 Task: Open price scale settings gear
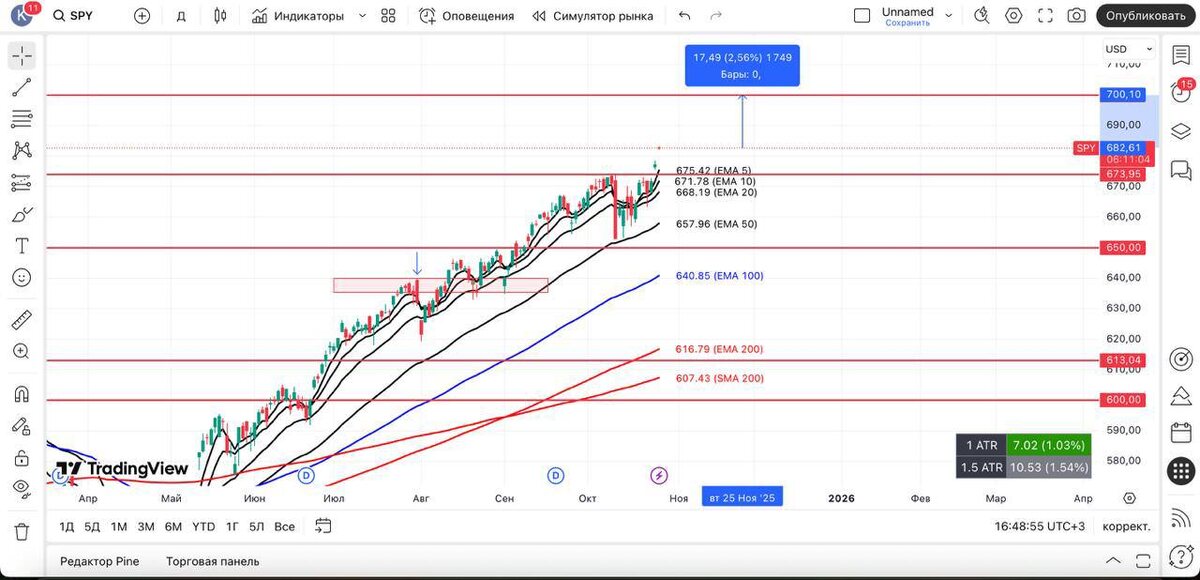pos(1129,497)
